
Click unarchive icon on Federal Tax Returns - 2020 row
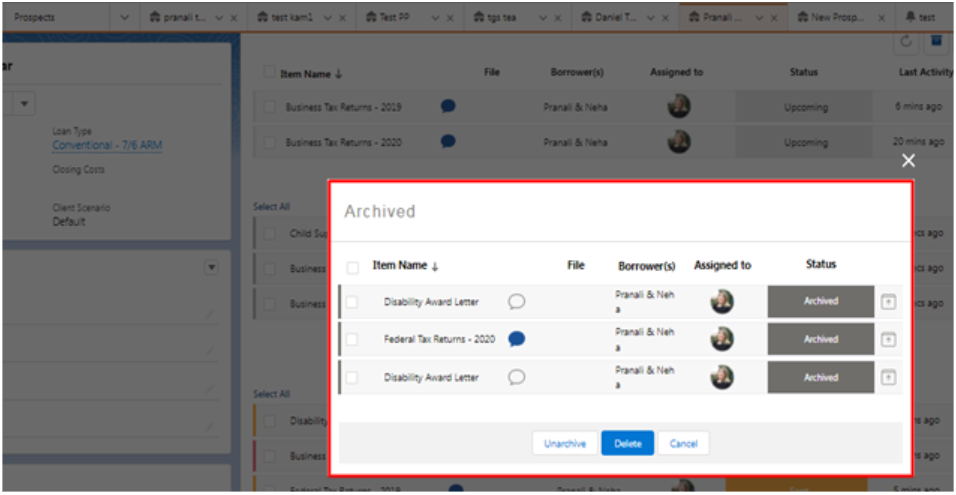coord(888,340)
